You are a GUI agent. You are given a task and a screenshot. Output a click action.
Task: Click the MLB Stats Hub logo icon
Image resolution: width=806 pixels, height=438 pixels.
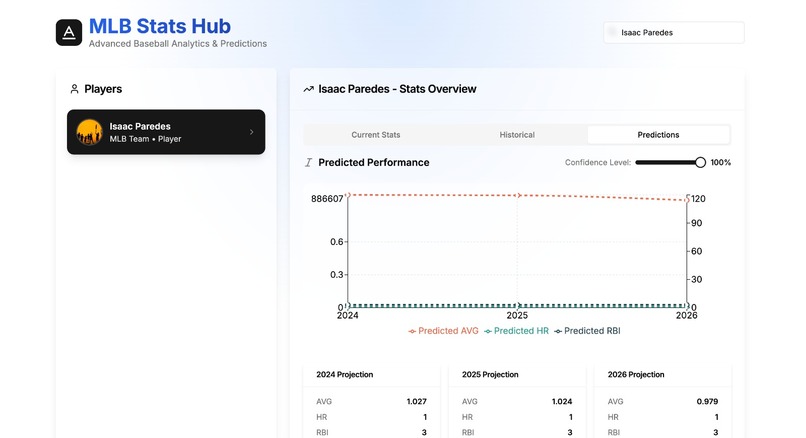point(69,33)
